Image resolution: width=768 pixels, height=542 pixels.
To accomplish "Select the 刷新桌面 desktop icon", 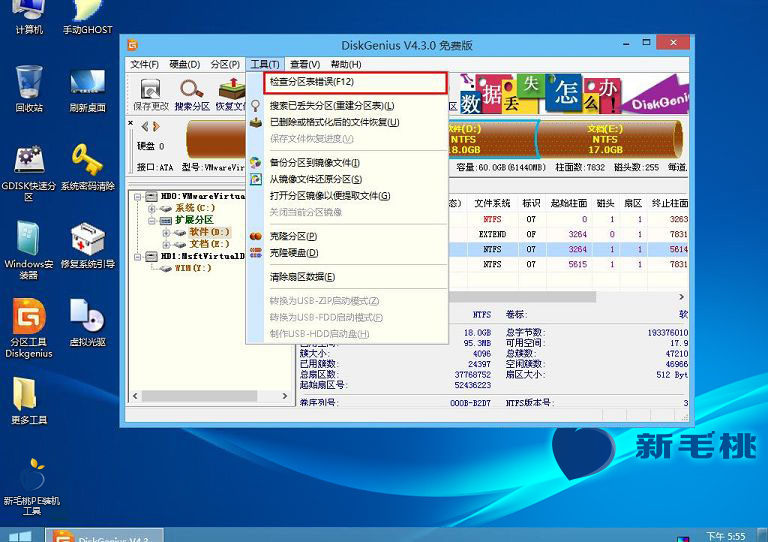I will [x=87, y=91].
